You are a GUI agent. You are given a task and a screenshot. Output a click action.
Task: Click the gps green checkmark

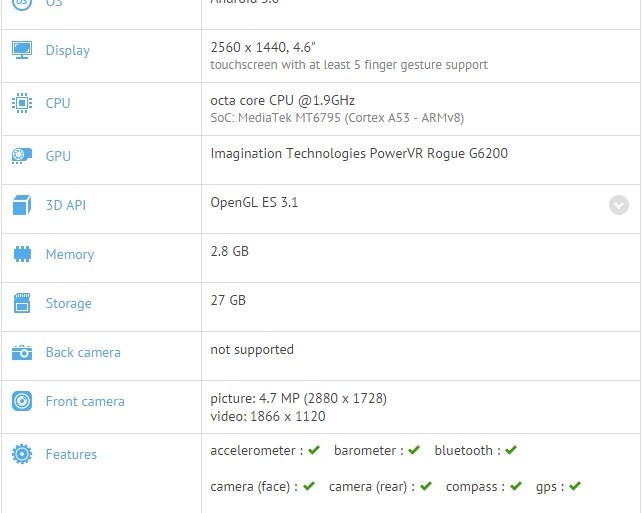coord(575,487)
